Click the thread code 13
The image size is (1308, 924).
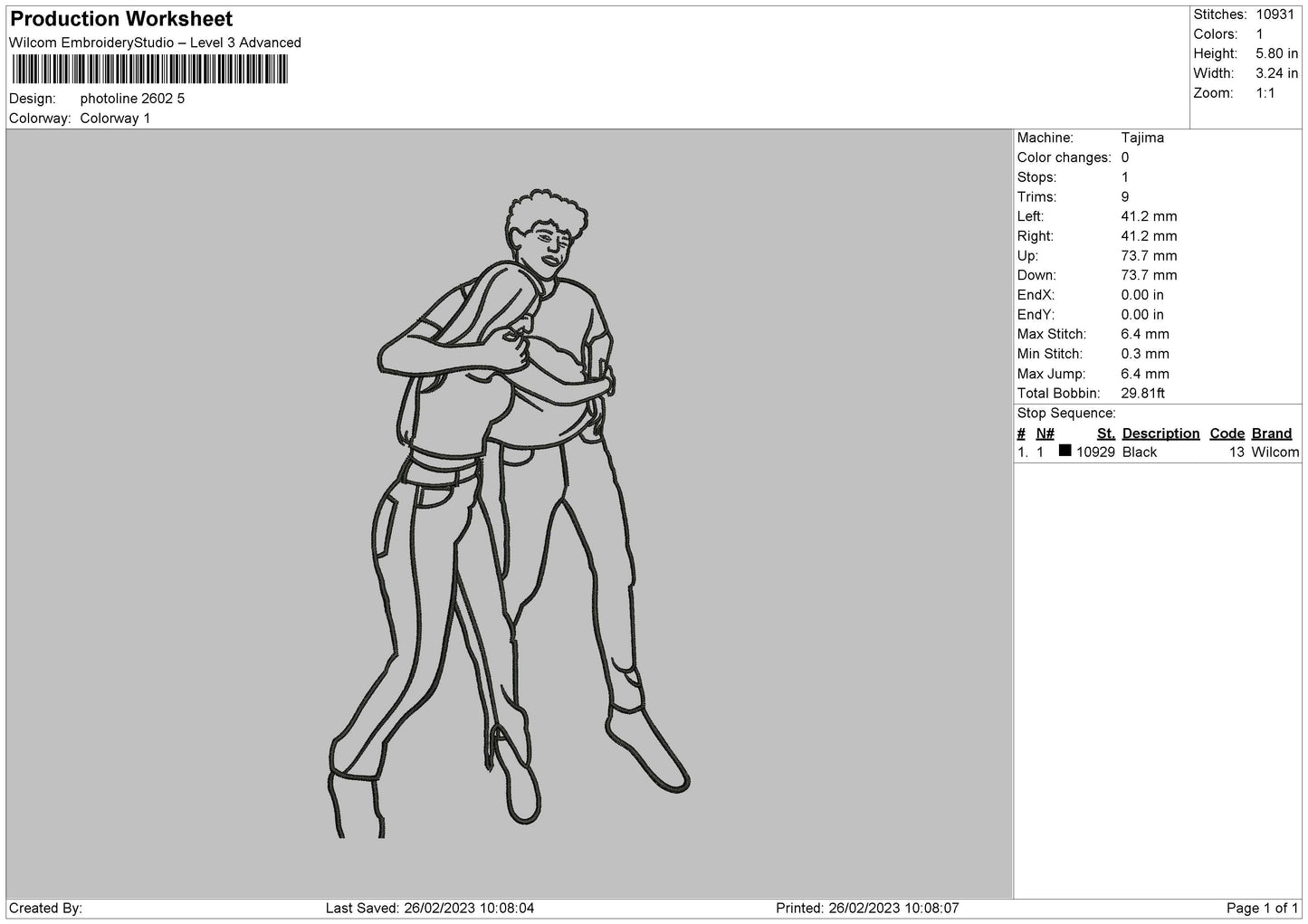click(1236, 452)
